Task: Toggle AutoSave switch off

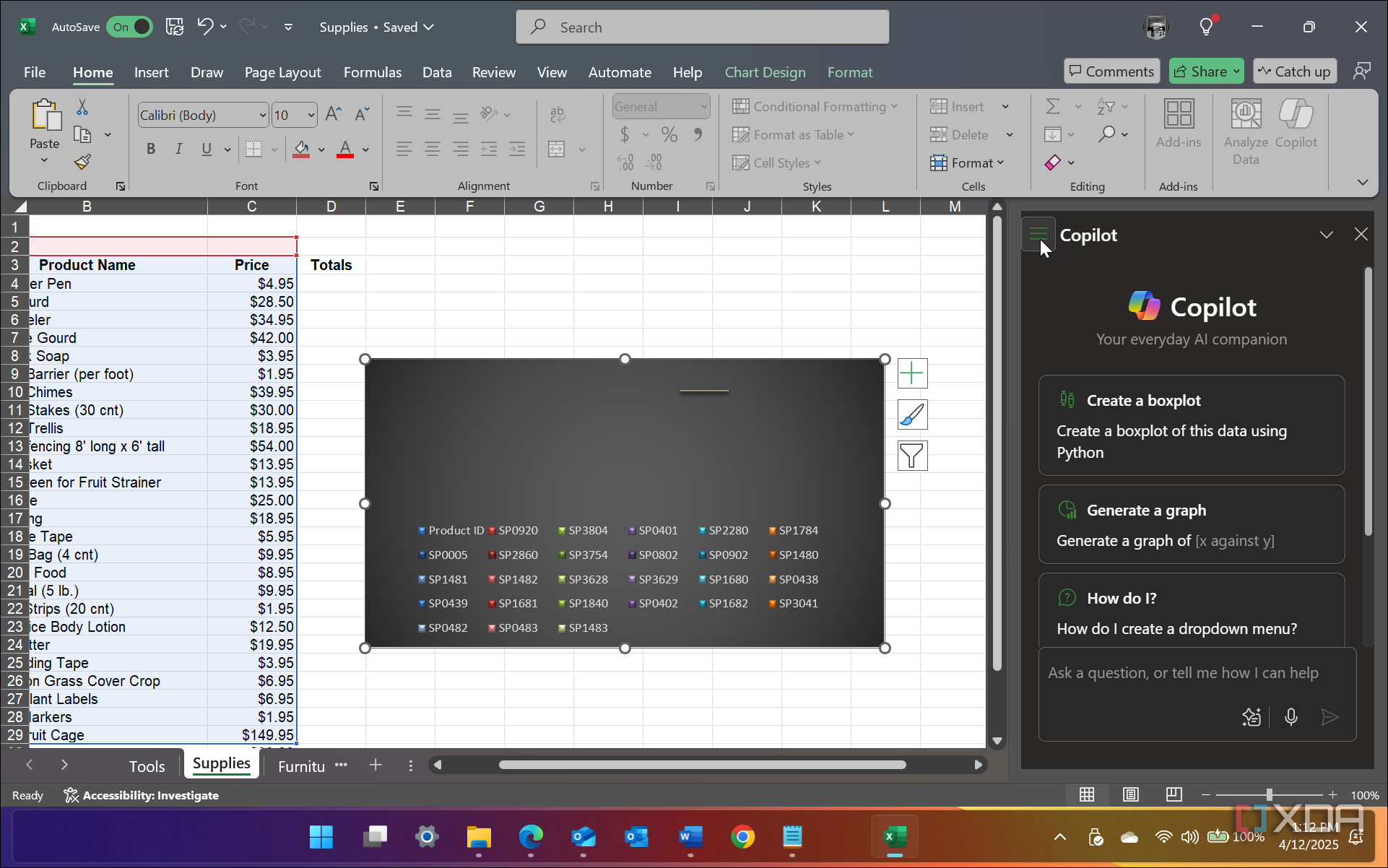Action: tap(130, 27)
